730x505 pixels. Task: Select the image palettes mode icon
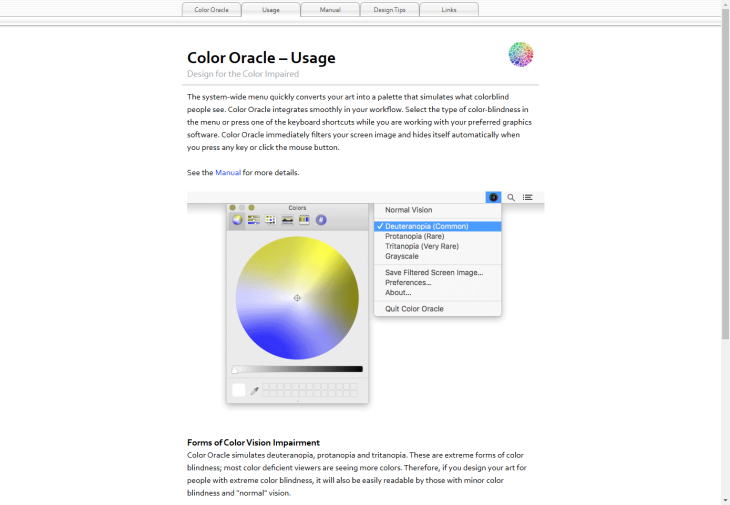pos(287,220)
